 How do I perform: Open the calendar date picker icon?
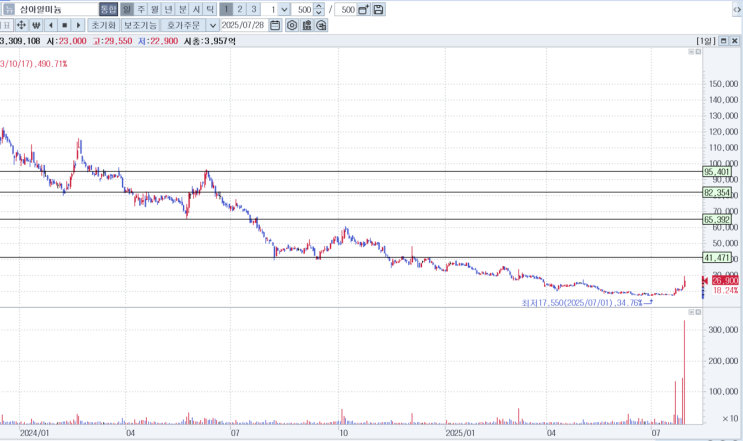tap(275, 25)
